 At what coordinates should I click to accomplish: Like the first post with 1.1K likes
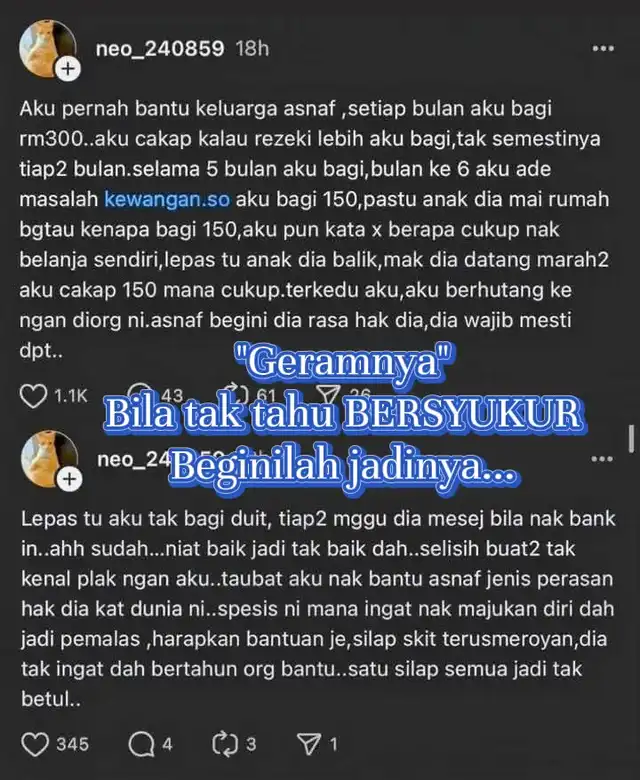pos(33,396)
